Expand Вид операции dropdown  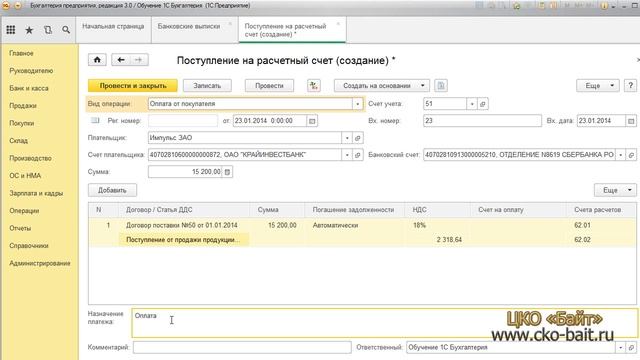358,104
